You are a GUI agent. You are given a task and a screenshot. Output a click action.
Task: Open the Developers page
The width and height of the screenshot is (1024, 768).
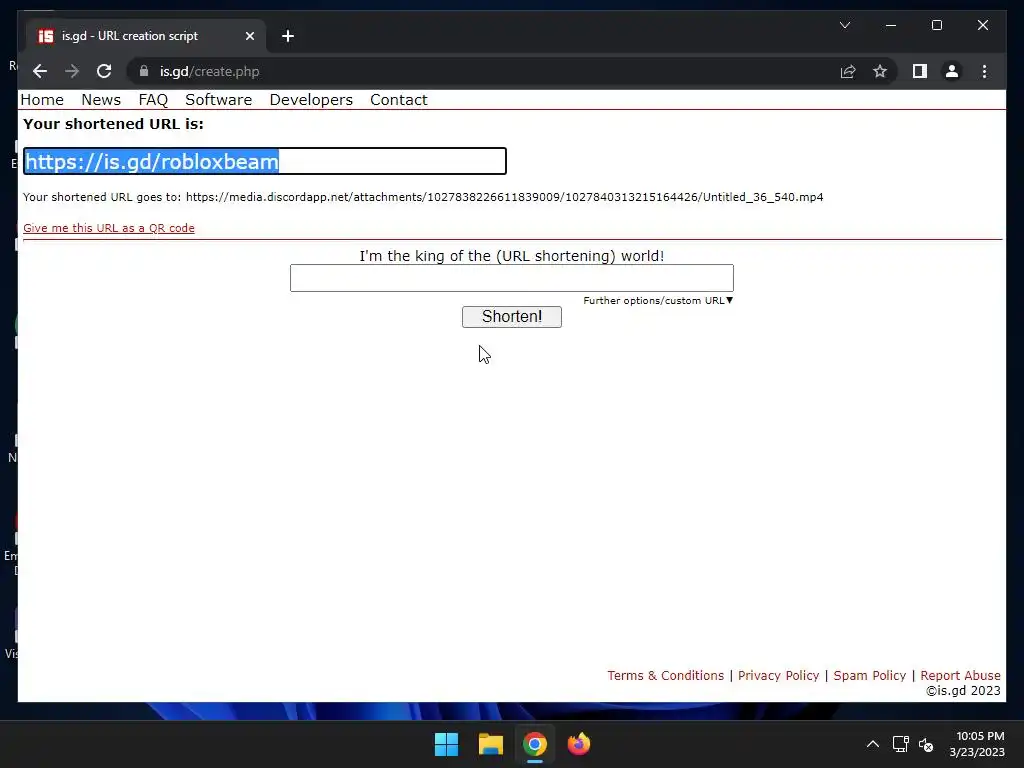(311, 100)
